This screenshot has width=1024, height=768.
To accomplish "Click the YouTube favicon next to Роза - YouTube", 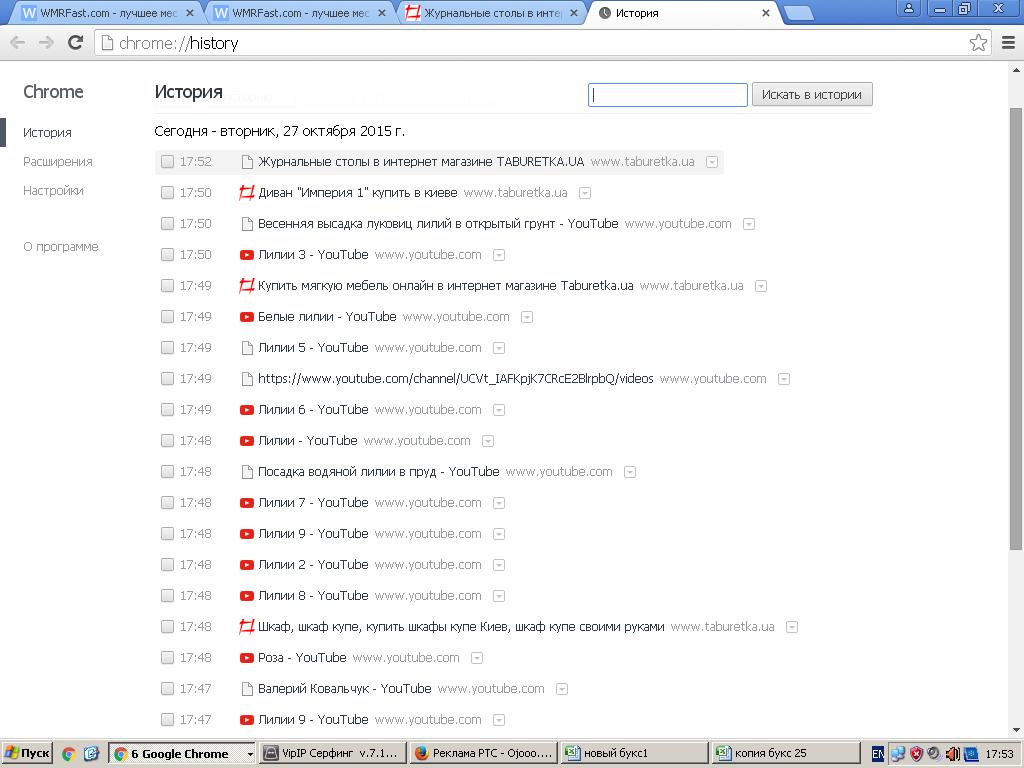I will tap(246, 658).
